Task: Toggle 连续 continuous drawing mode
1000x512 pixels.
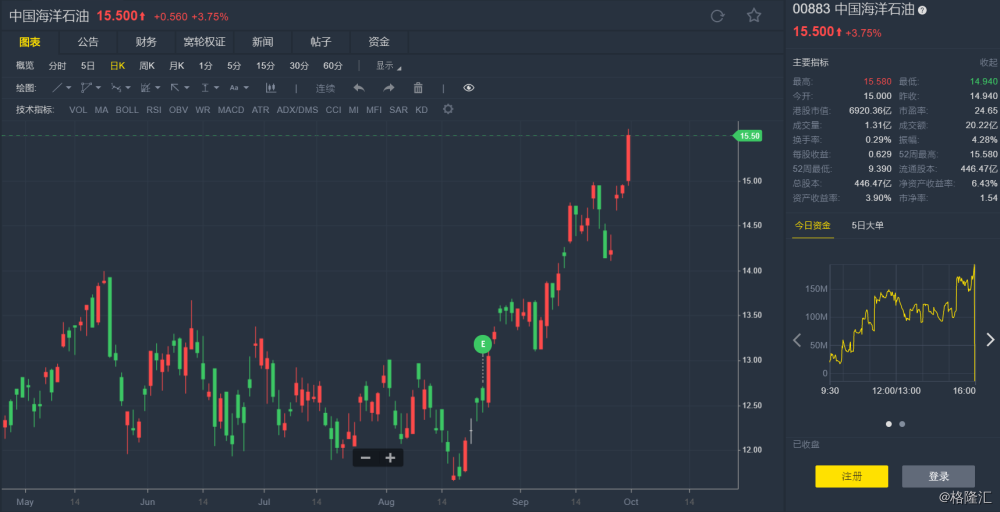Action: pos(325,88)
